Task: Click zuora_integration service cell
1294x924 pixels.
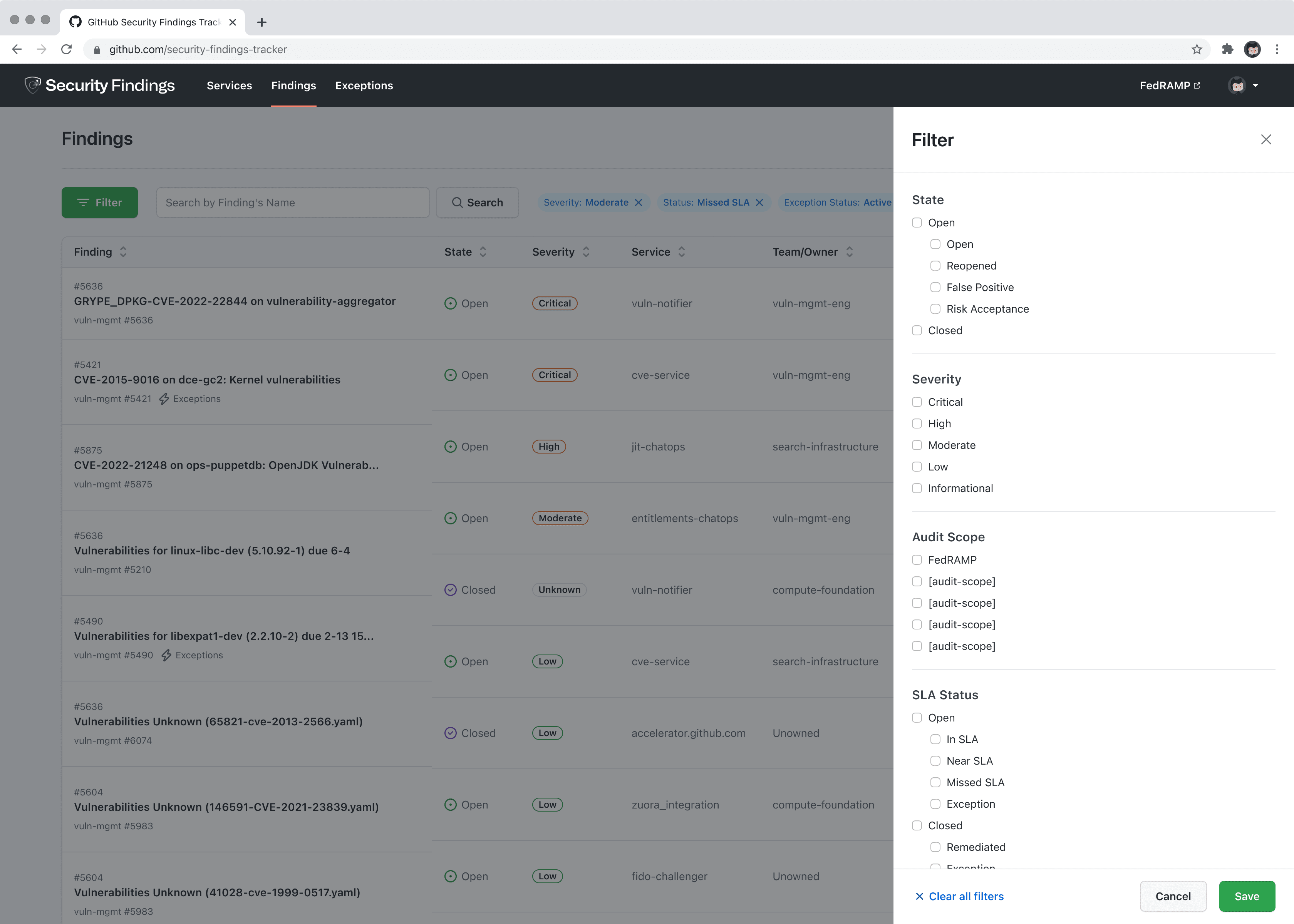Action: pyautogui.click(x=675, y=805)
